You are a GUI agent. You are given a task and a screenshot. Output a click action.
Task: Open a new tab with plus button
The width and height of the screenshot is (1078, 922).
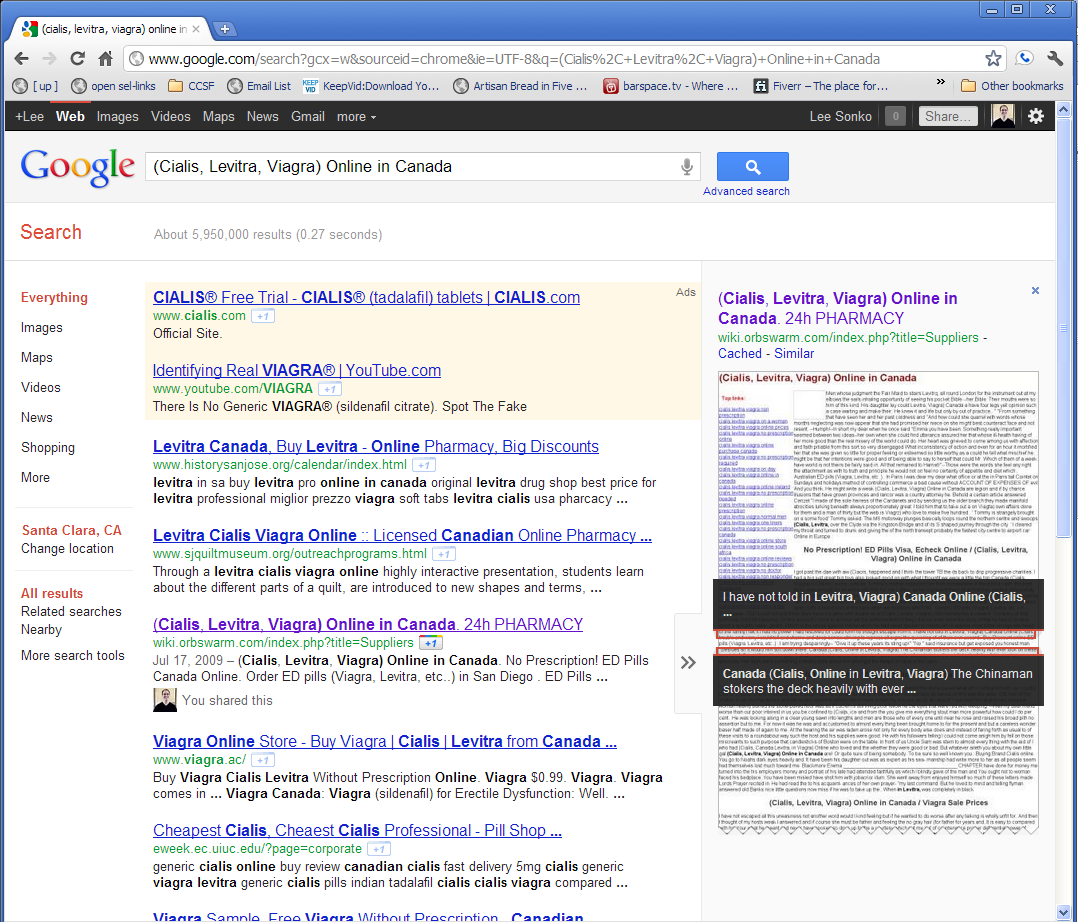(x=225, y=29)
